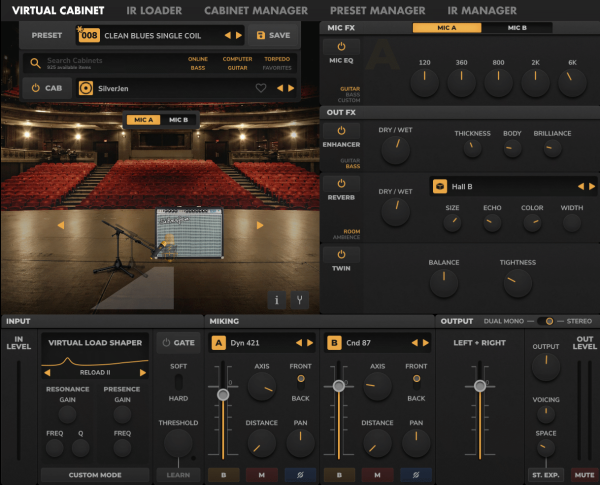Toggle the MIC EQ power icon
Image resolution: width=600 pixels, height=485 pixels.
click(x=342, y=47)
